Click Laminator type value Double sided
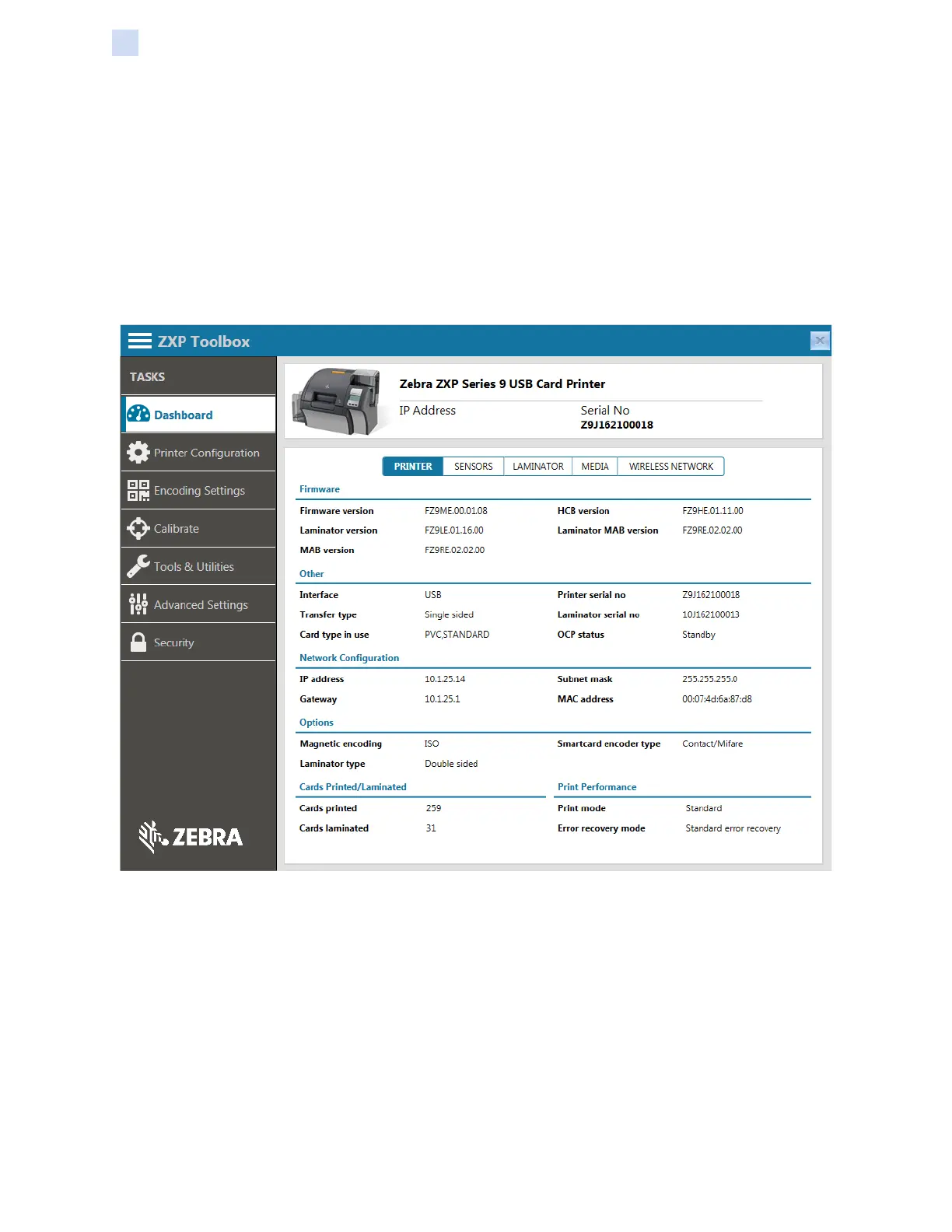Image resolution: width=952 pixels, height=1232 pixels. point(451,764)
